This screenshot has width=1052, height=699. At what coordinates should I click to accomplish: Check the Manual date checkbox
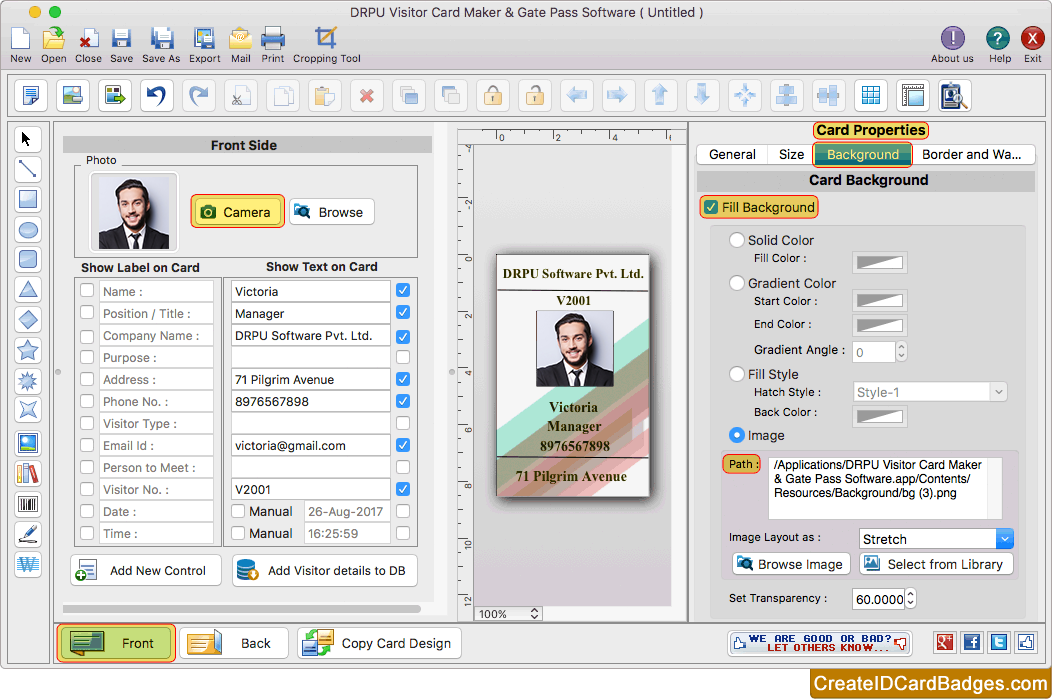click(x=238, y=511)
